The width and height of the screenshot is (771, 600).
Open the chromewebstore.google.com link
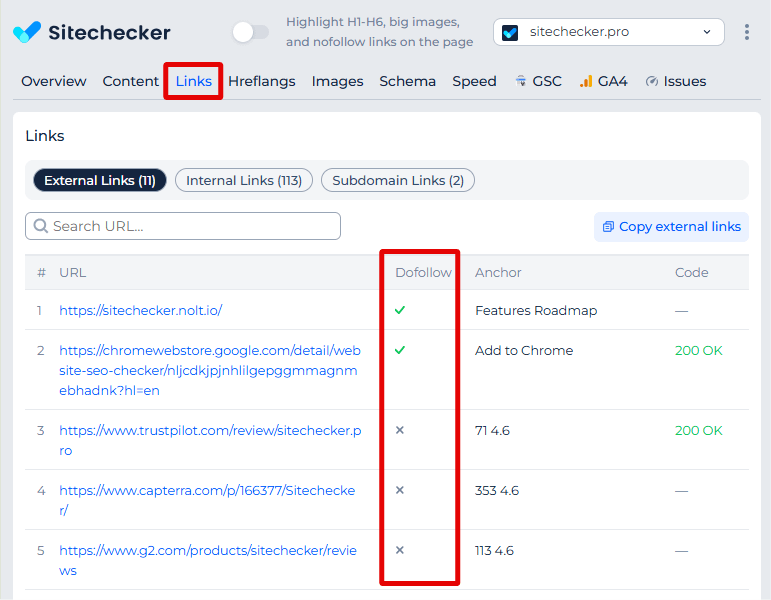coord(210,370)
